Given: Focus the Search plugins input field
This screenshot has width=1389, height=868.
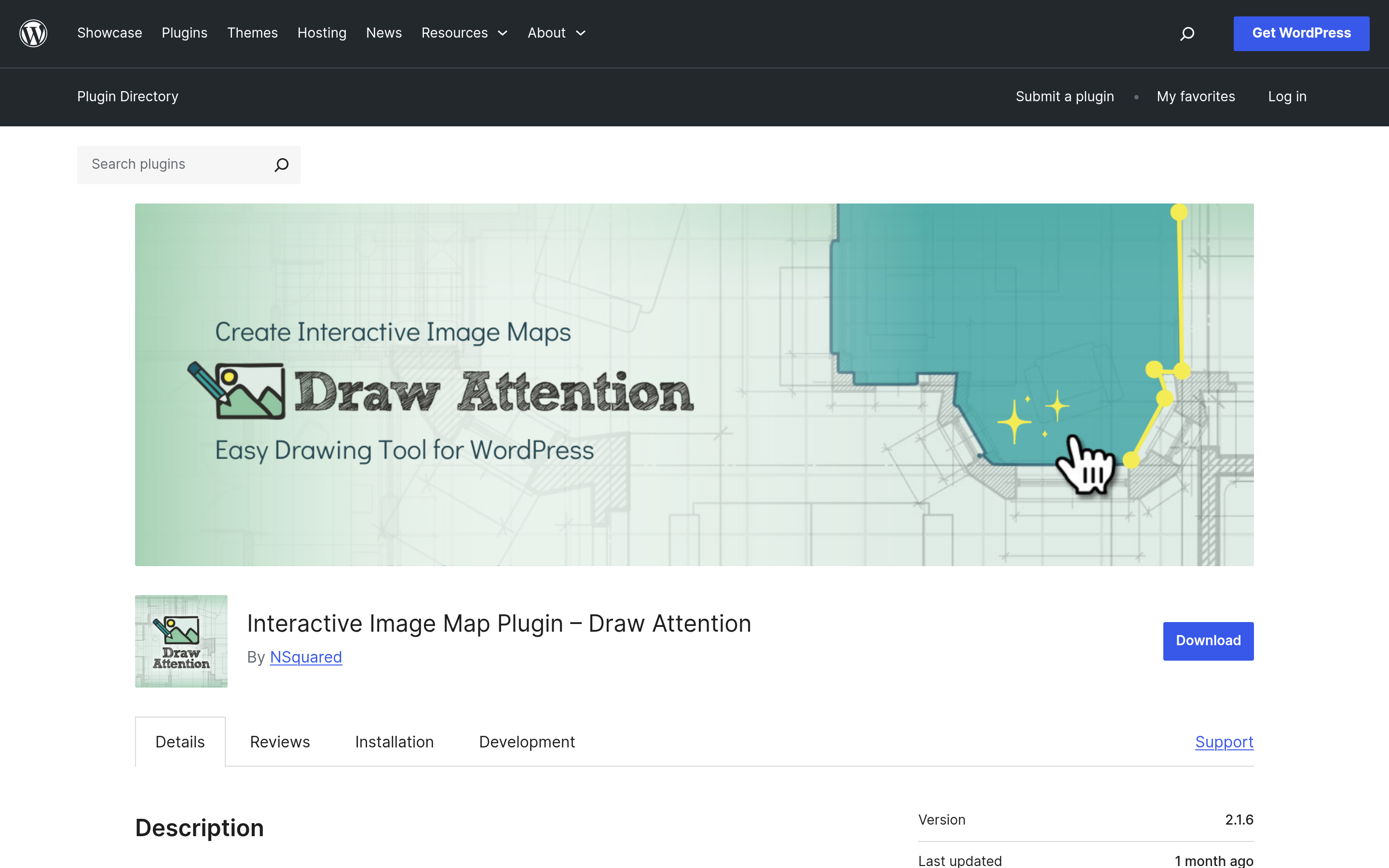Looking at the screenshot, I should (189, 165).
